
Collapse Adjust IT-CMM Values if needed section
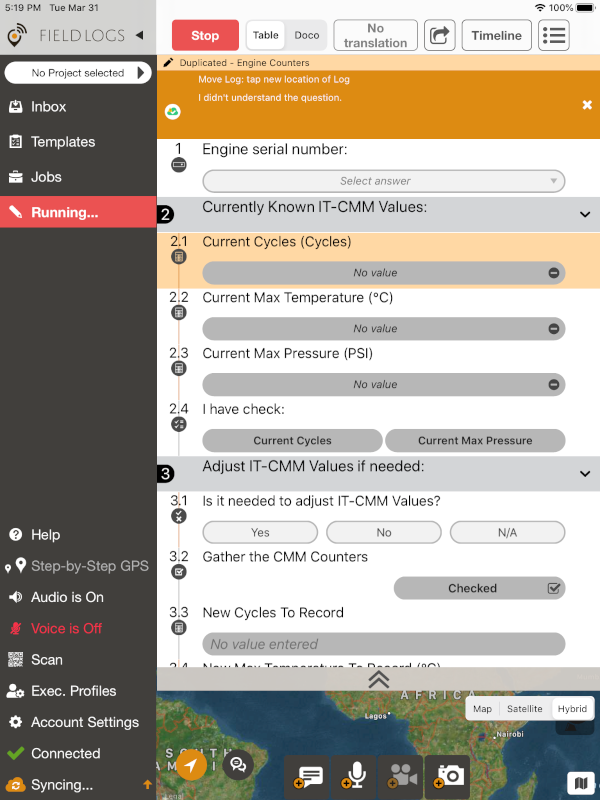click(x=585, y=473)
